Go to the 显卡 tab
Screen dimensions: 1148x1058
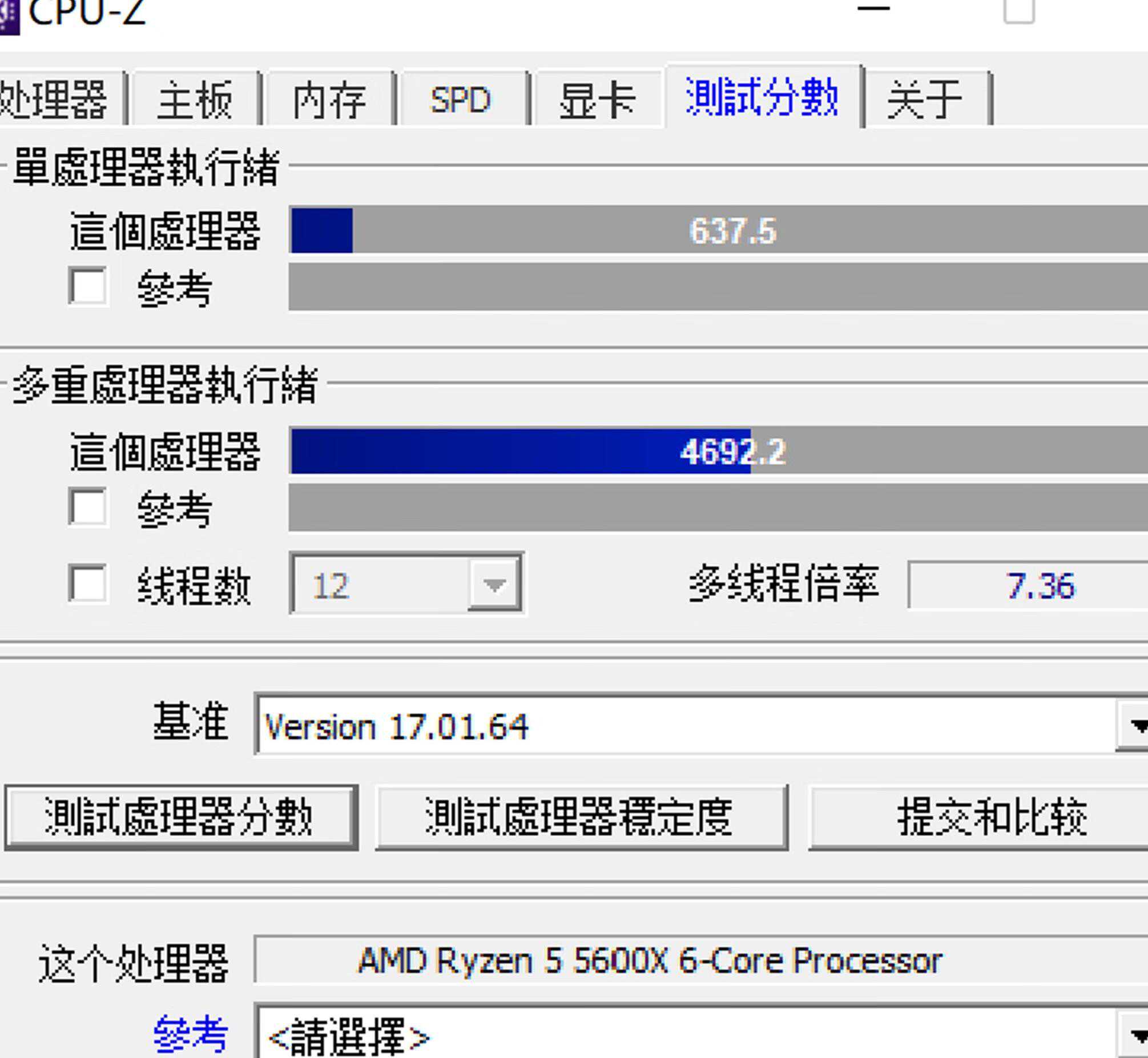pyautogui.click(x=597, y=100)
